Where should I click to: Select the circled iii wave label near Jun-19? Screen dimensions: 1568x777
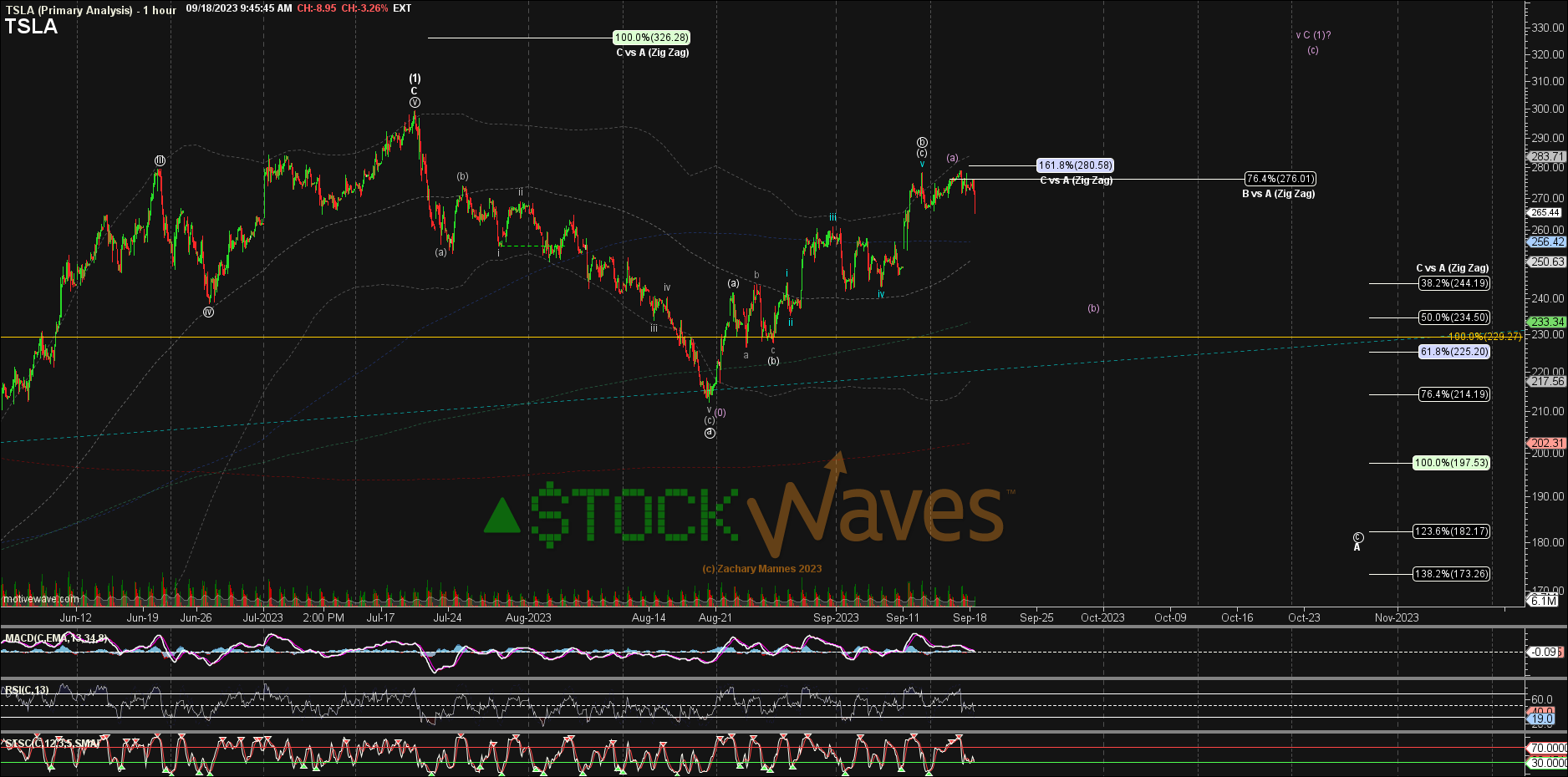point(160,160)
